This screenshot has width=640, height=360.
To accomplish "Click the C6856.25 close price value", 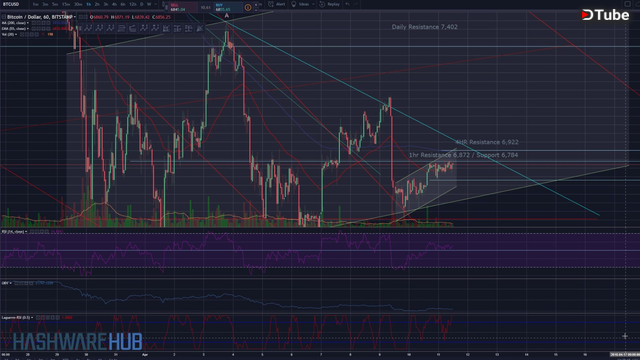I will coord(162,17).
